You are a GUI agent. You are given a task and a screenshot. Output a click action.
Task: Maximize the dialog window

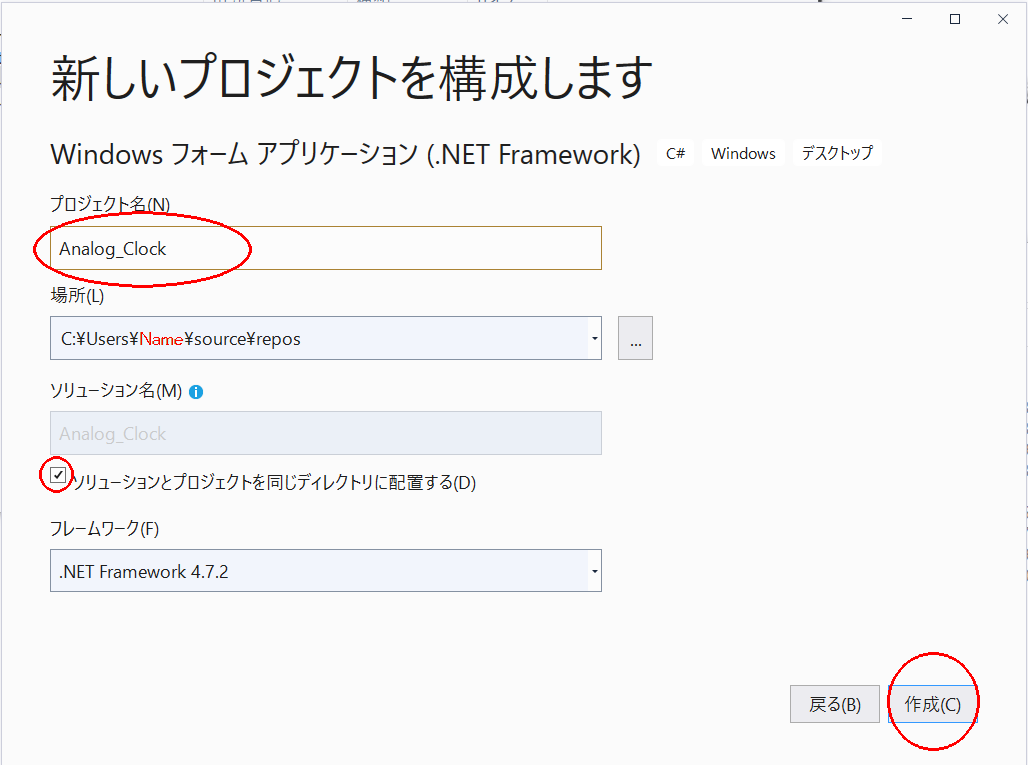(x=955, y=19)
